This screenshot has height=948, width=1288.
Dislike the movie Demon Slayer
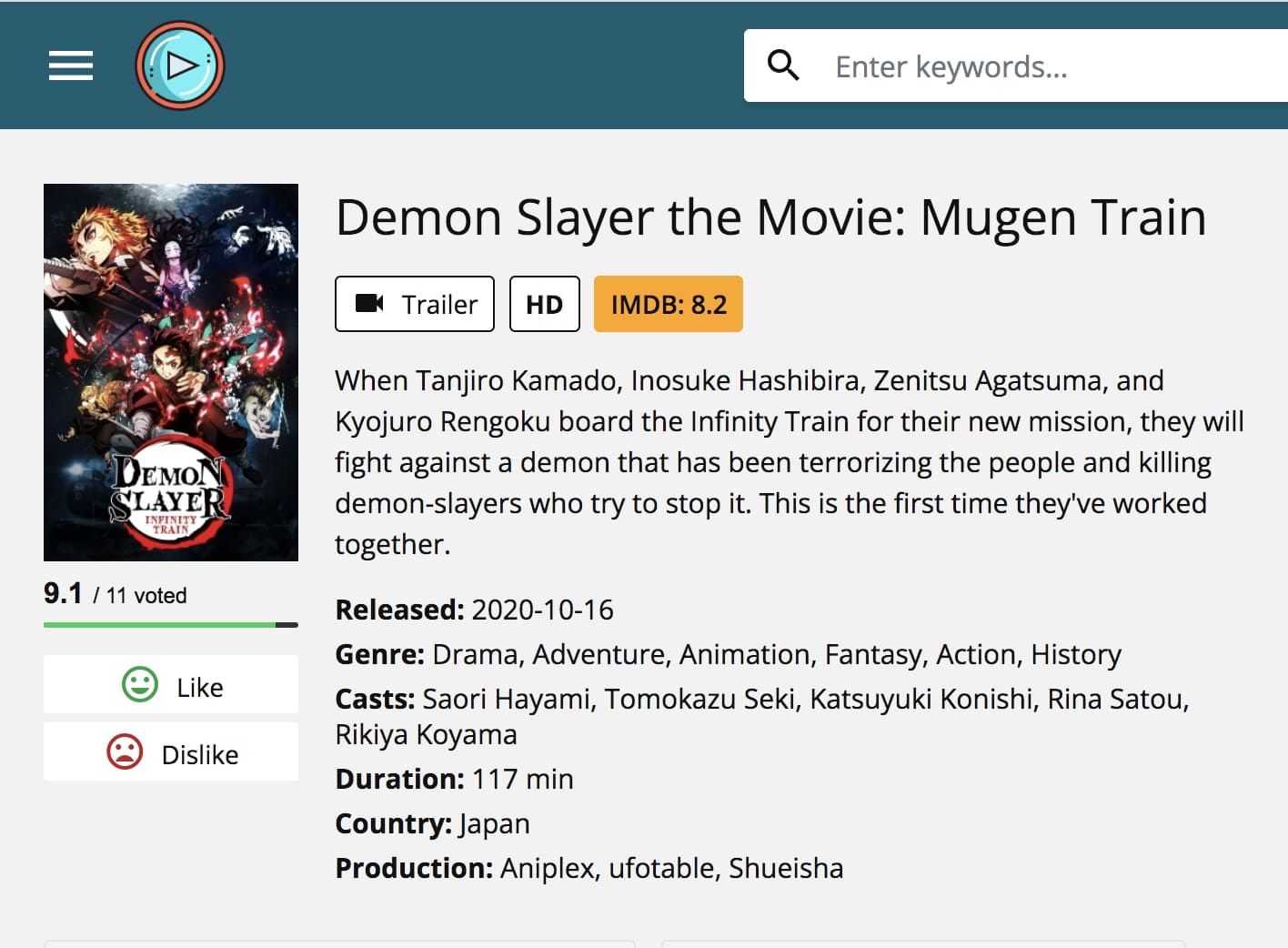[170, 752]
